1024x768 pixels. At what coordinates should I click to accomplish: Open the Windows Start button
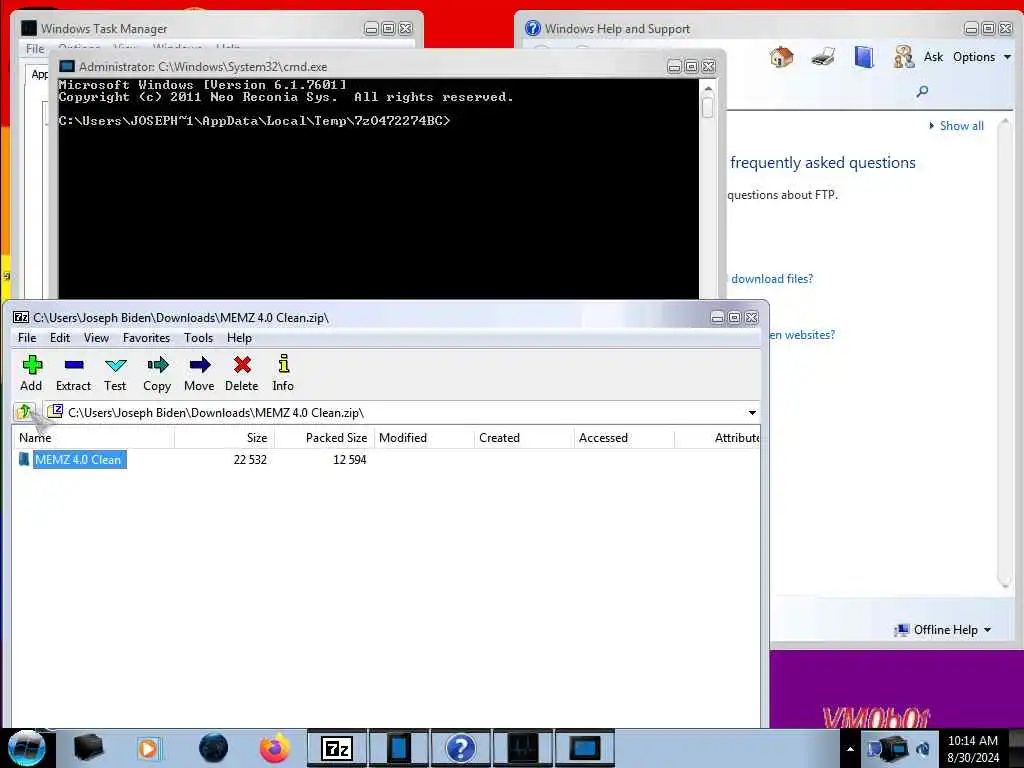[26, 748]
